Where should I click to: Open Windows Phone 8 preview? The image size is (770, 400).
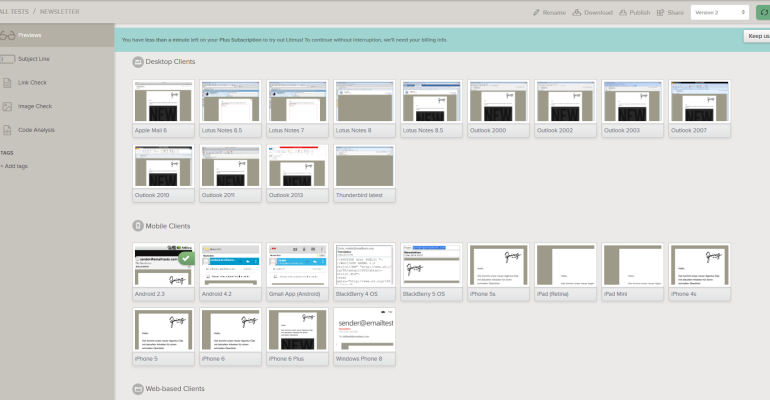[364, 336]
